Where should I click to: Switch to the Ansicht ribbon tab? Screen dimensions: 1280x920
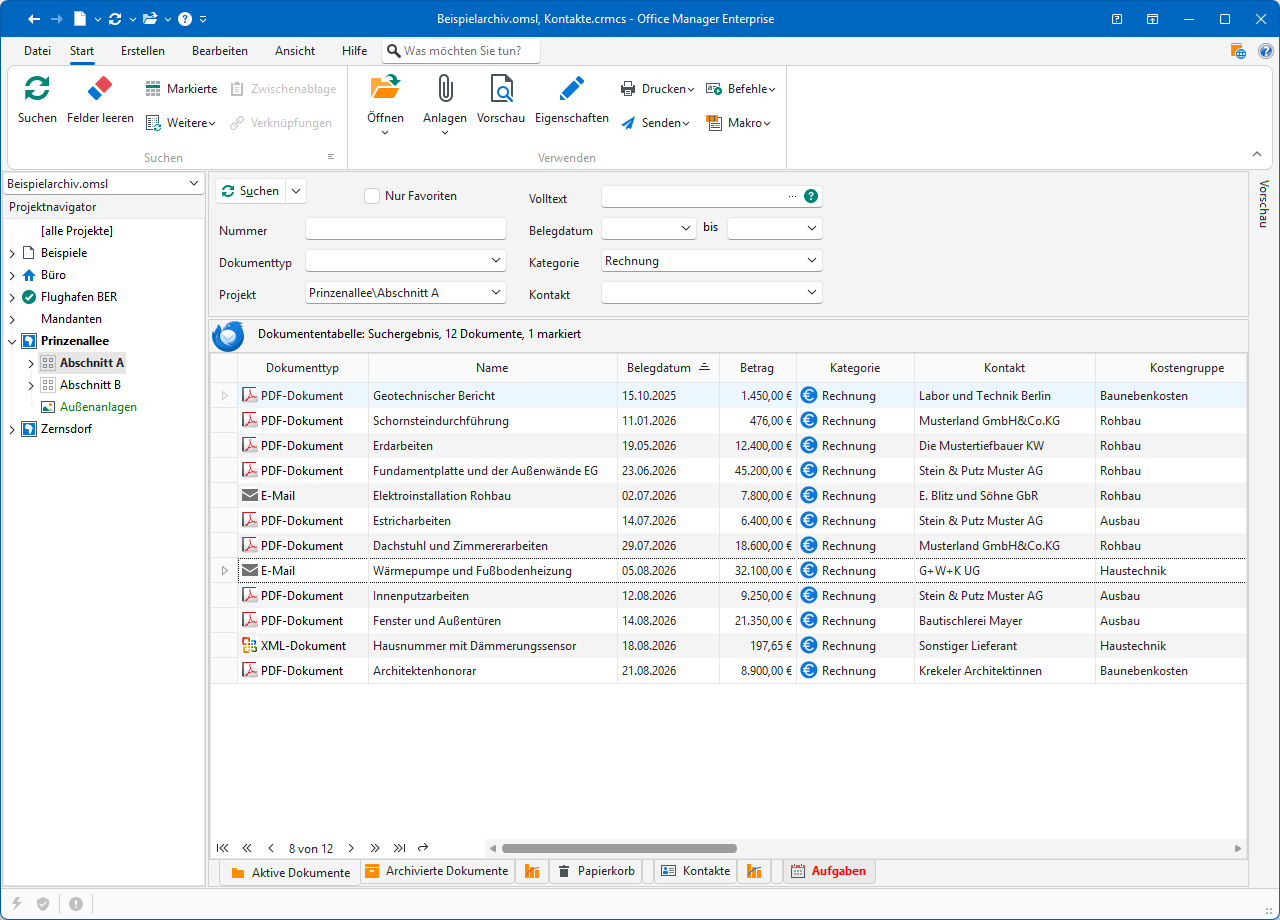(x=295, y=51)
